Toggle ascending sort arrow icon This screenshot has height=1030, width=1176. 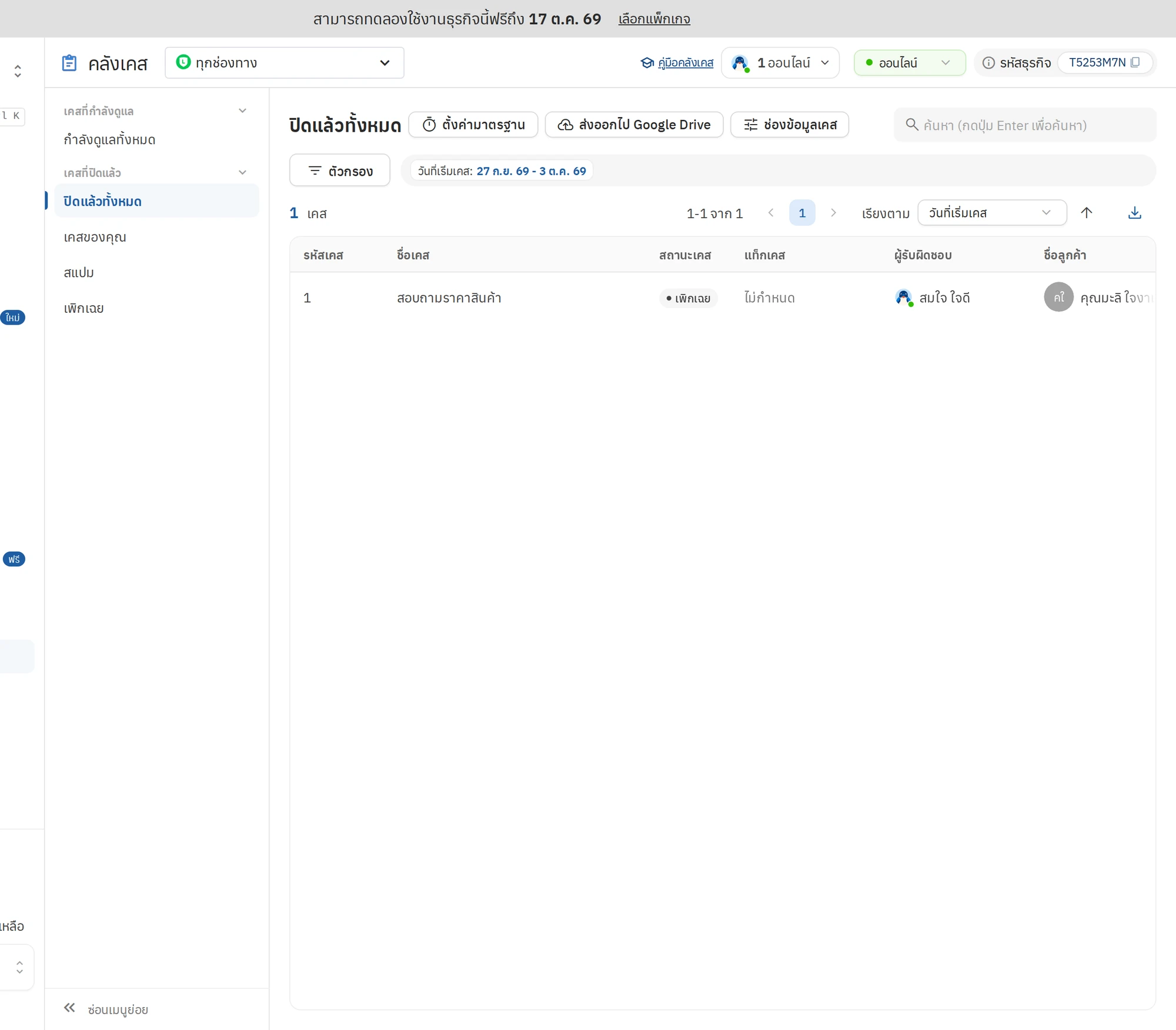click(x=1087, y=213)
